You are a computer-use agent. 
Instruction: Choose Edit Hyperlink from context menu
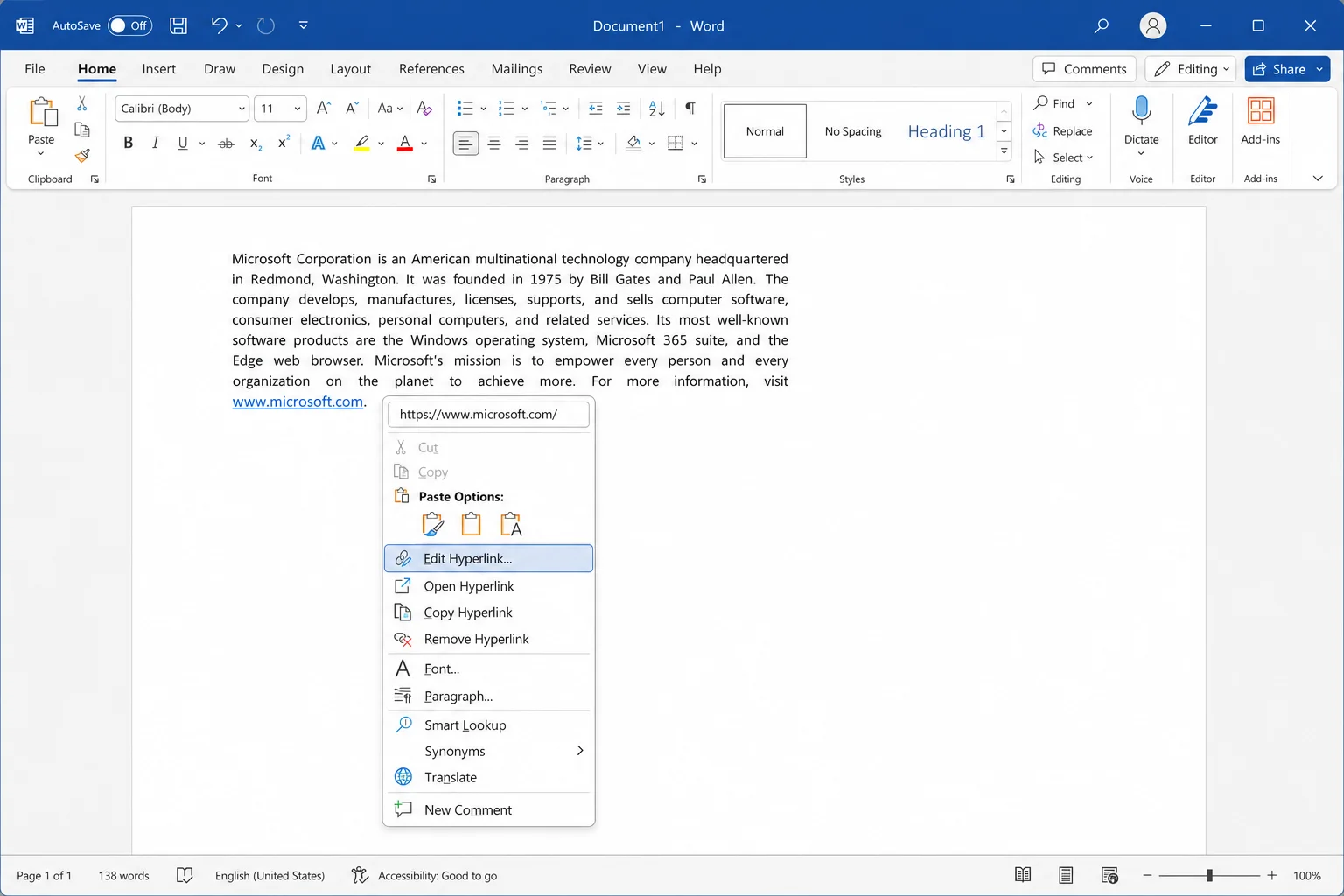coord(488,558)
